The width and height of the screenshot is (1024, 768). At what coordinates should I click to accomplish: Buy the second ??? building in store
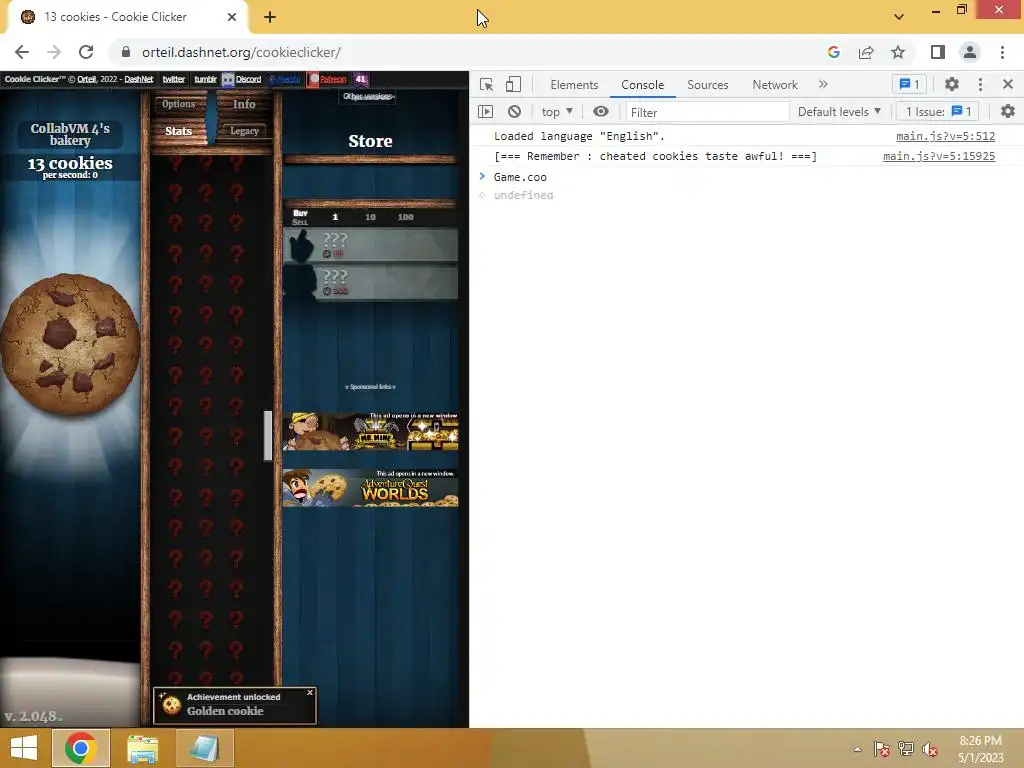coord(371,283)
